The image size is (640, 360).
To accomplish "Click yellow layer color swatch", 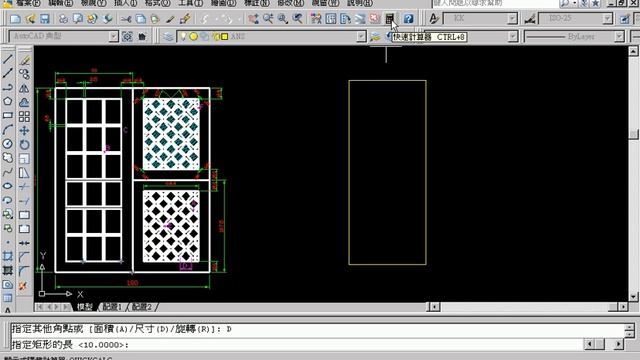I will pos(224,37).
